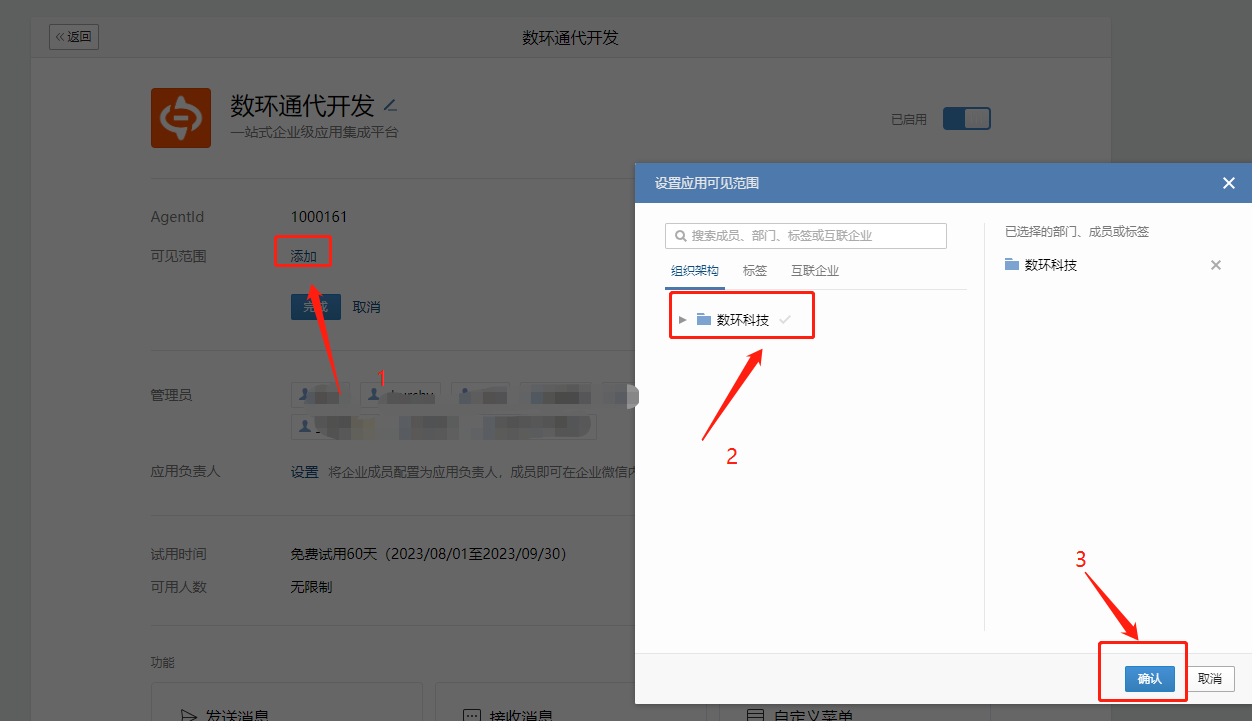Switch to the 标签 tab

point(755,271)
